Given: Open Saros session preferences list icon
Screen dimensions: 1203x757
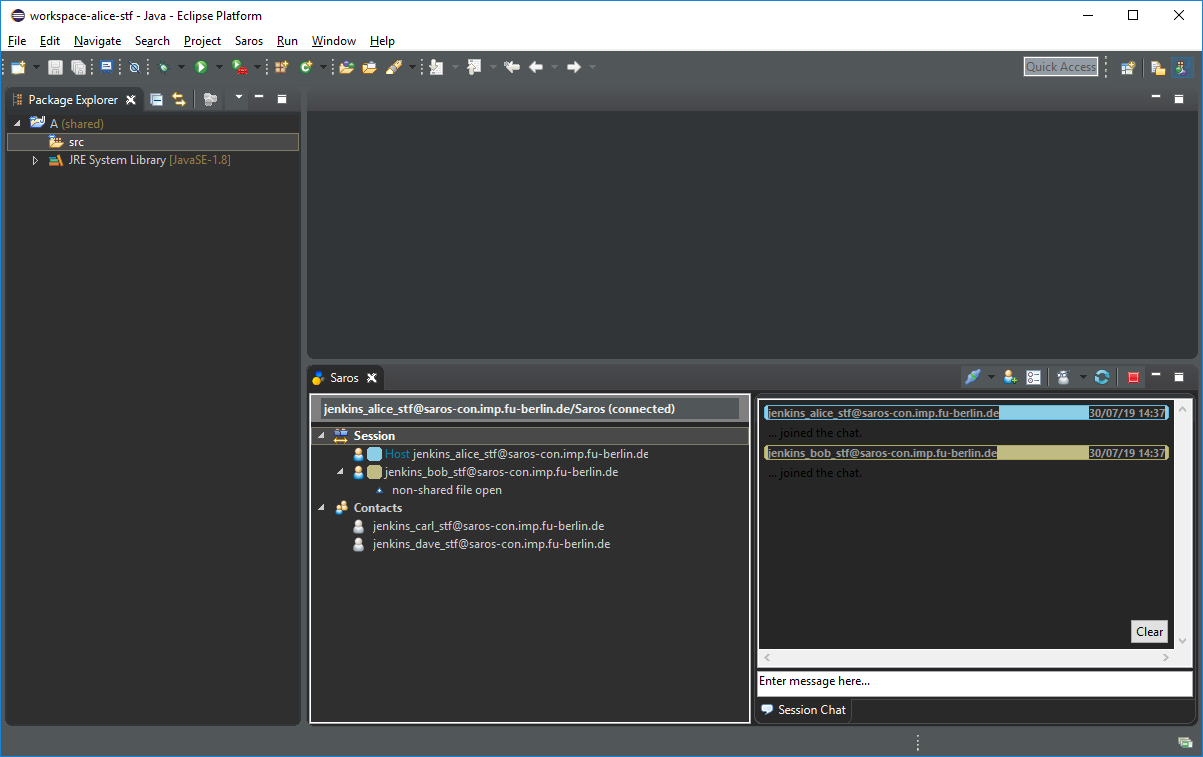Looking at the screenshot, I should click(1033, 377).
